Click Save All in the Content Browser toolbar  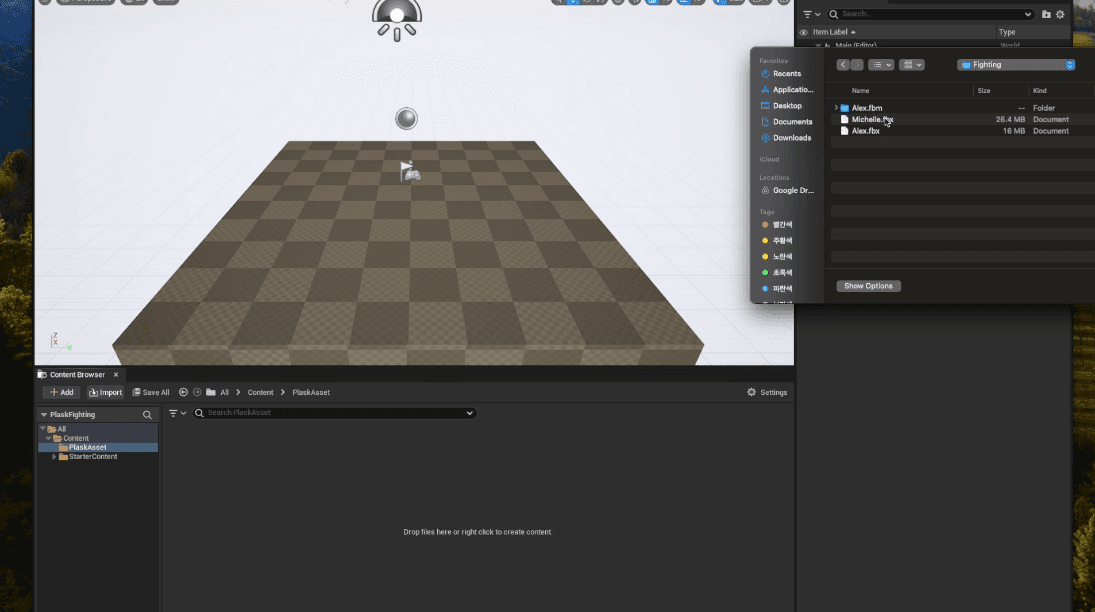(151, 392)
